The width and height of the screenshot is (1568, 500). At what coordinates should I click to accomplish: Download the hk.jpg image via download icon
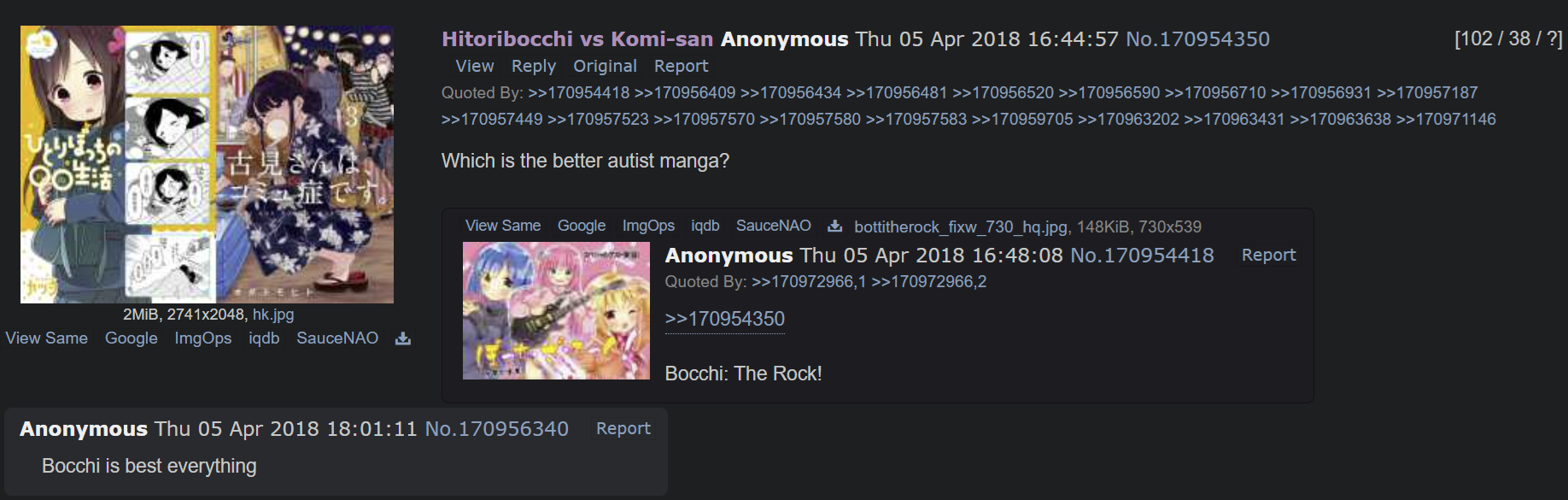(403, 338)
